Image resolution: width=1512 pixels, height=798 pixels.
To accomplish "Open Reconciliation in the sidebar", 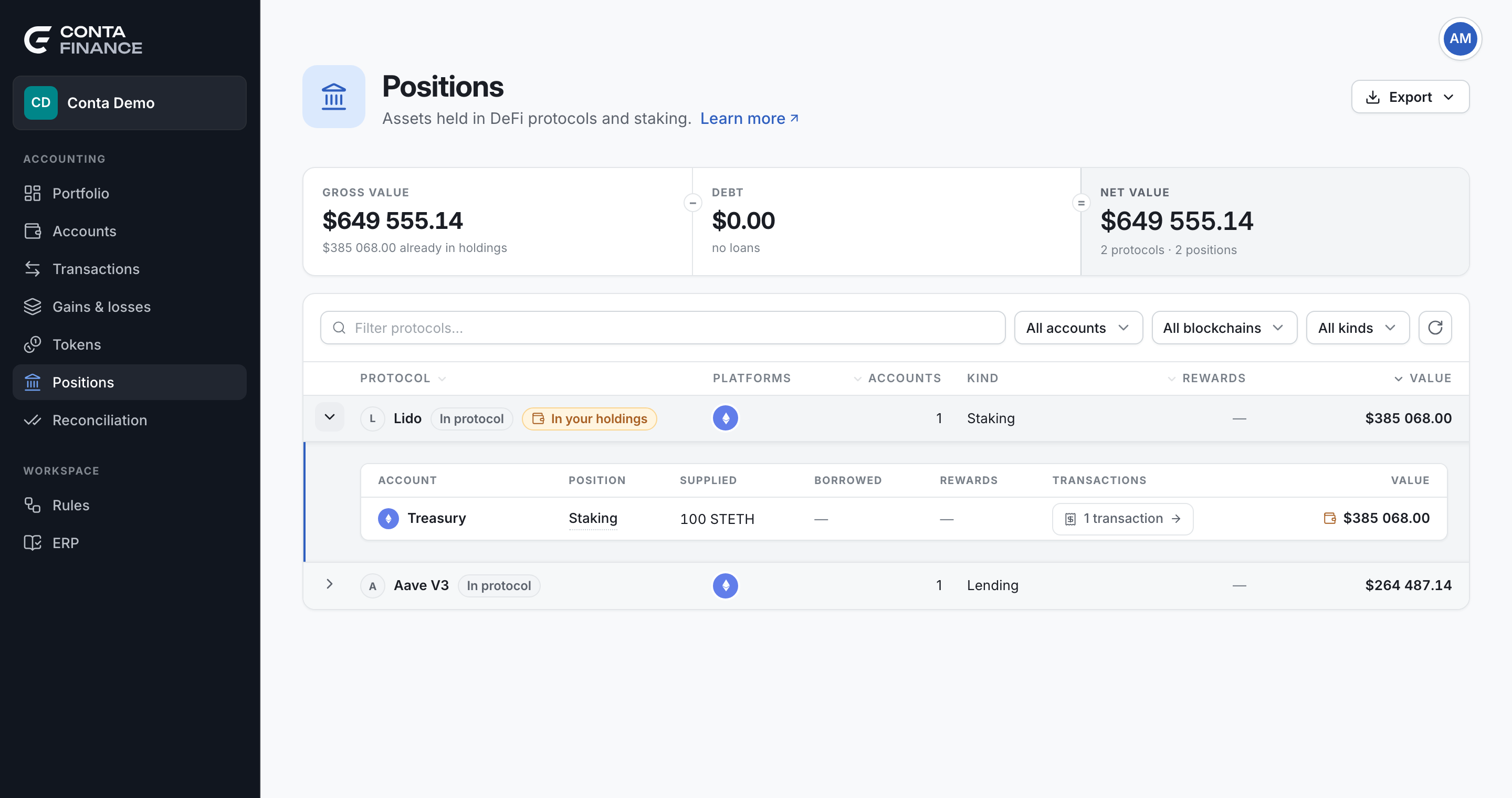I will (129, 420).
